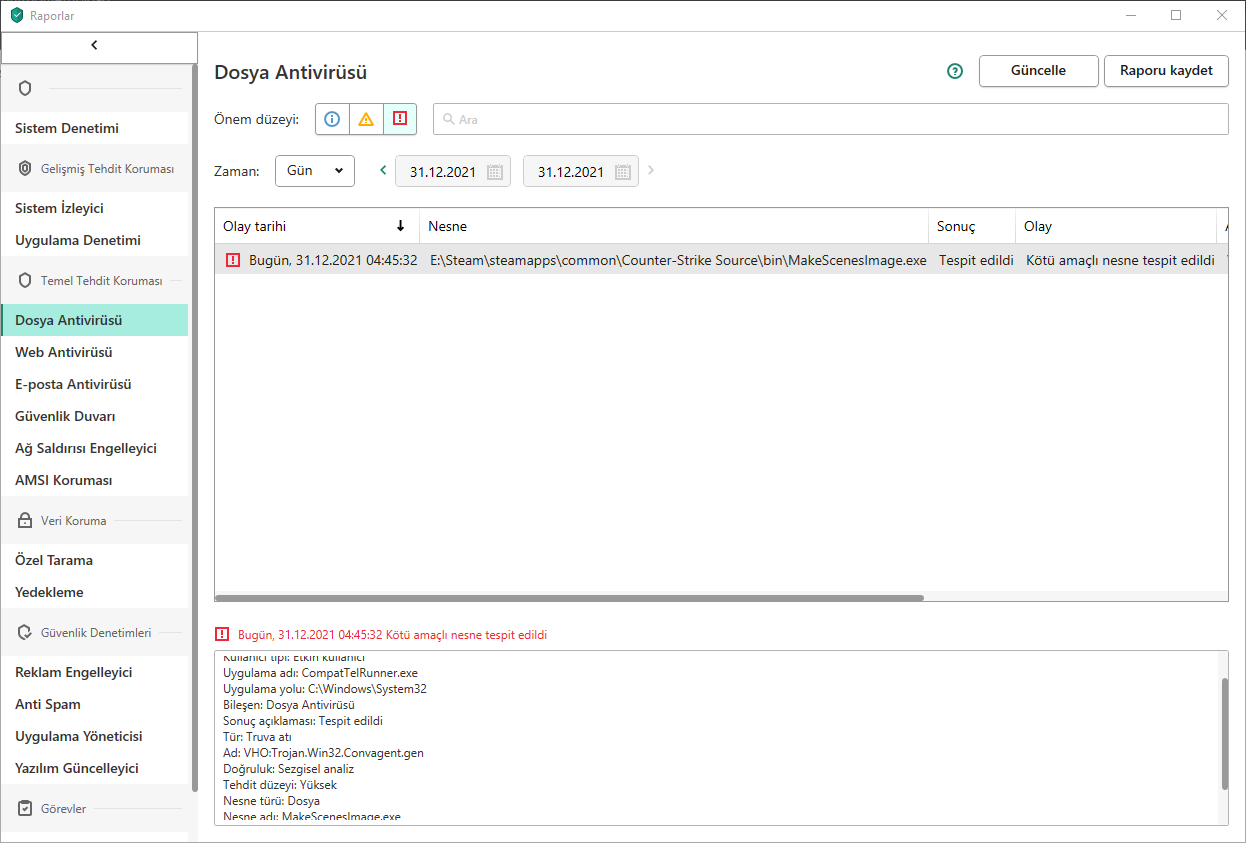Open the Gün time period dropdown
Viewport: 1246px width, 843px height.
pyautogui.click(x=314, y=171)
